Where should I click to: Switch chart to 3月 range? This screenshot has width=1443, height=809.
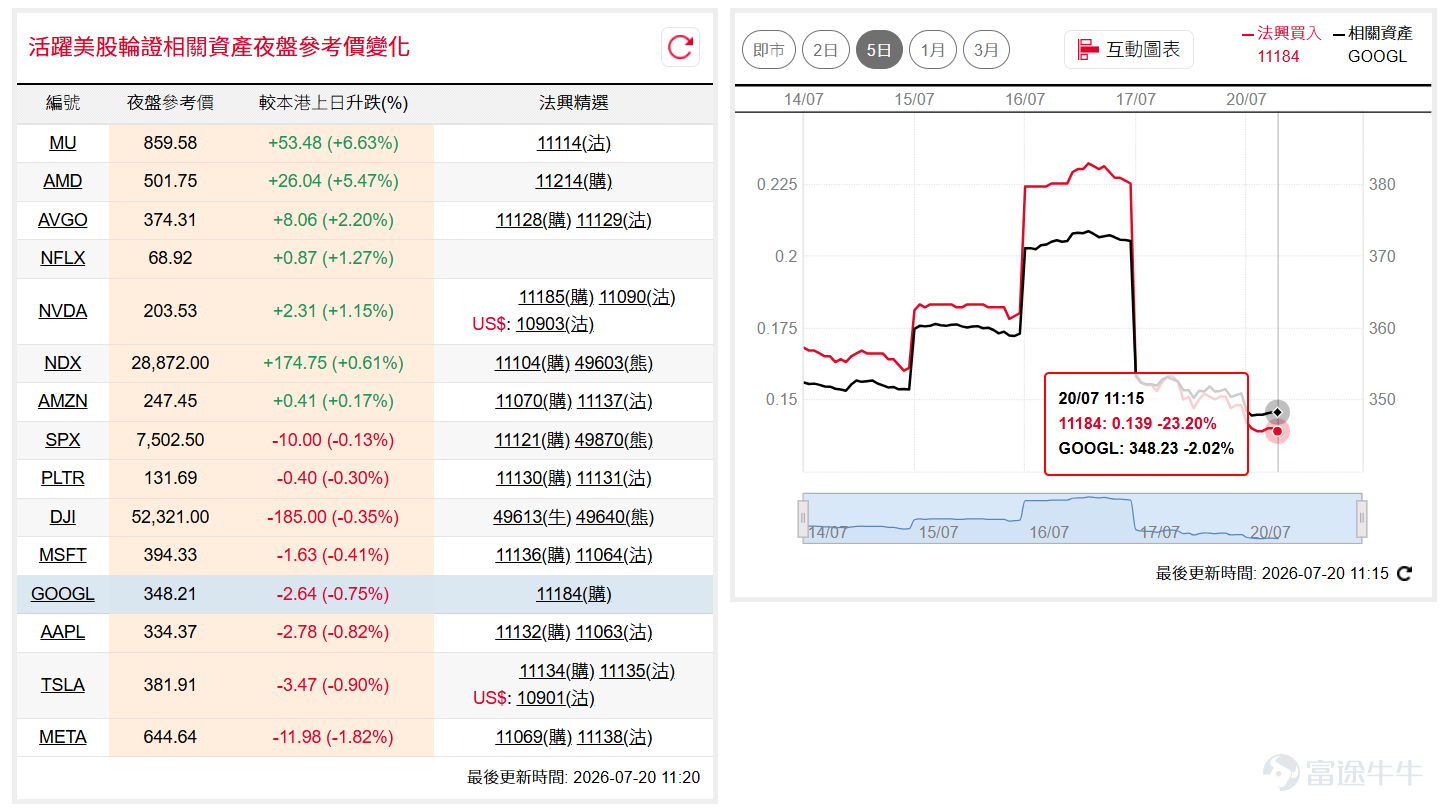click(986, 49)
